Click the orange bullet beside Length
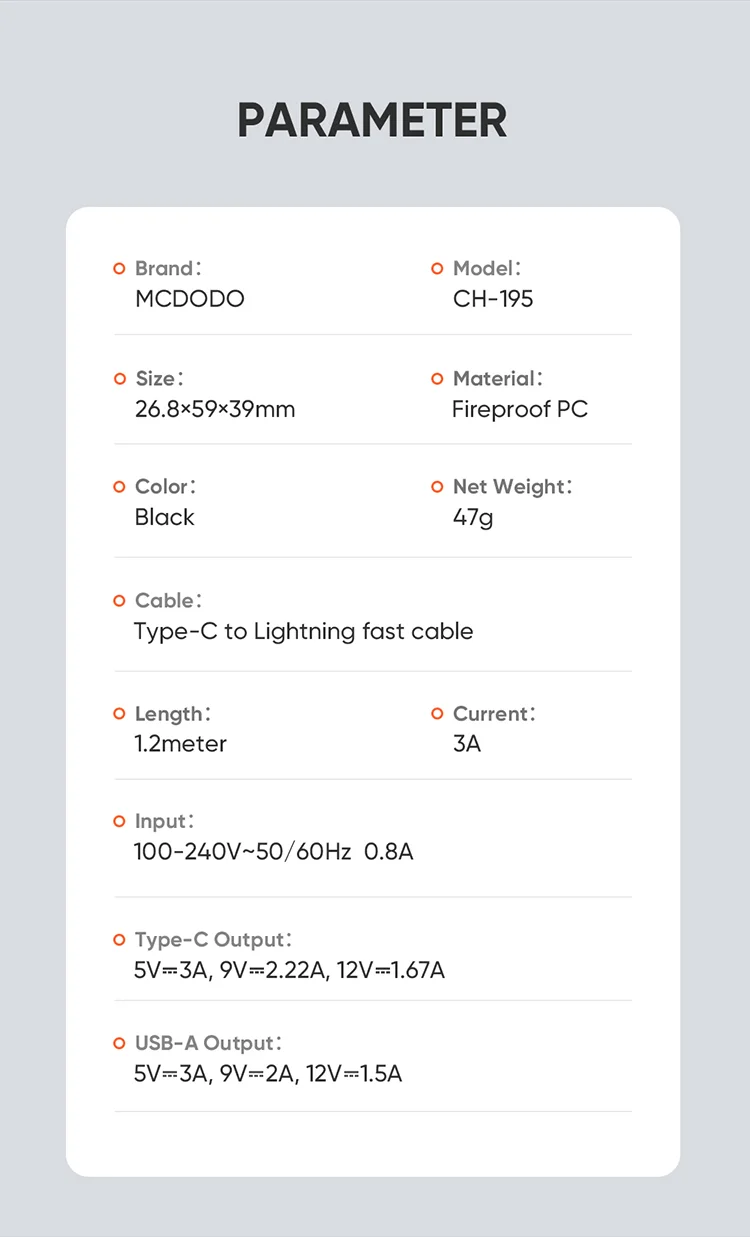This screenshot has height=1237, width=750. tap(120, 714)
